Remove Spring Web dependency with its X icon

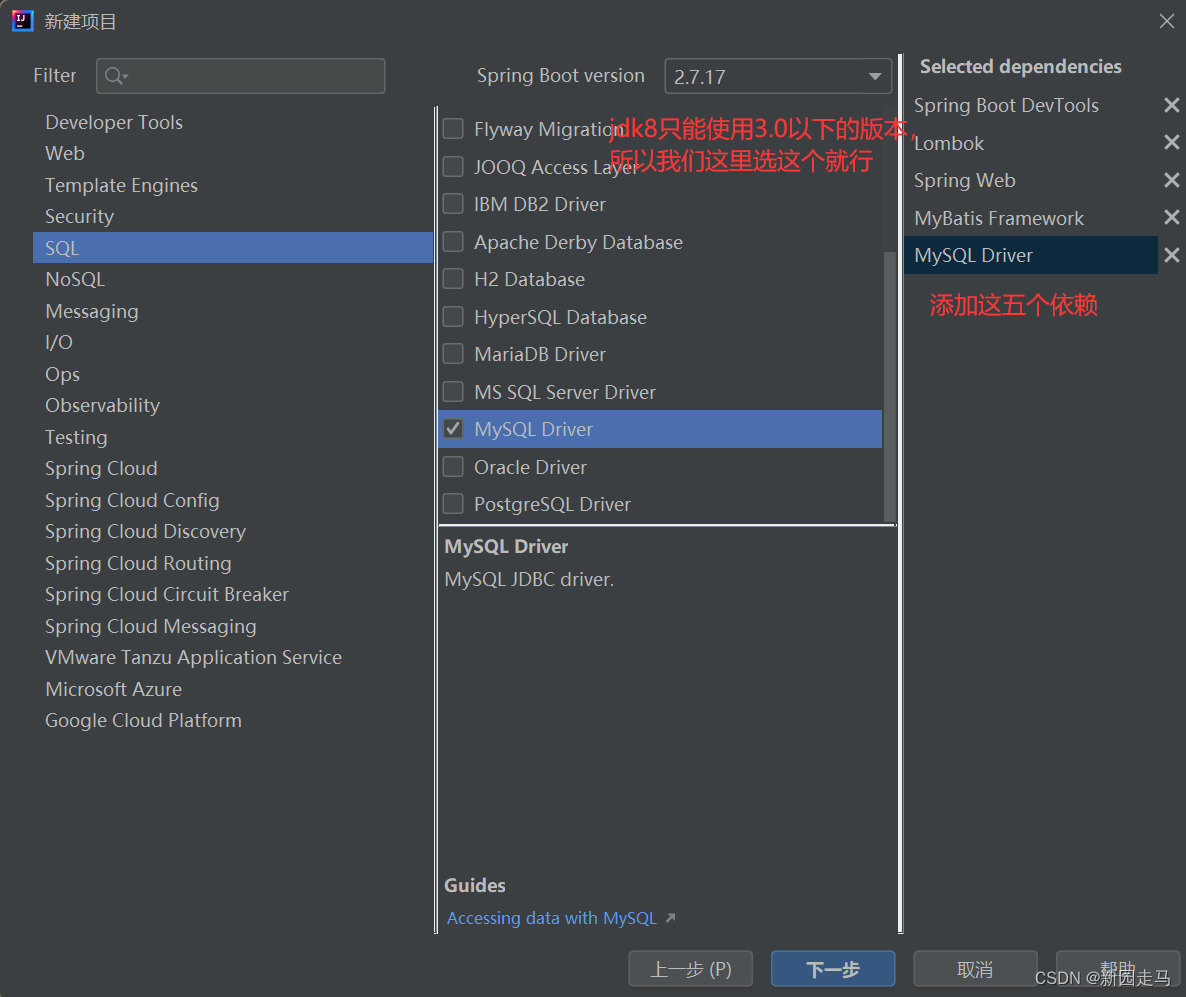point(1171,180)
